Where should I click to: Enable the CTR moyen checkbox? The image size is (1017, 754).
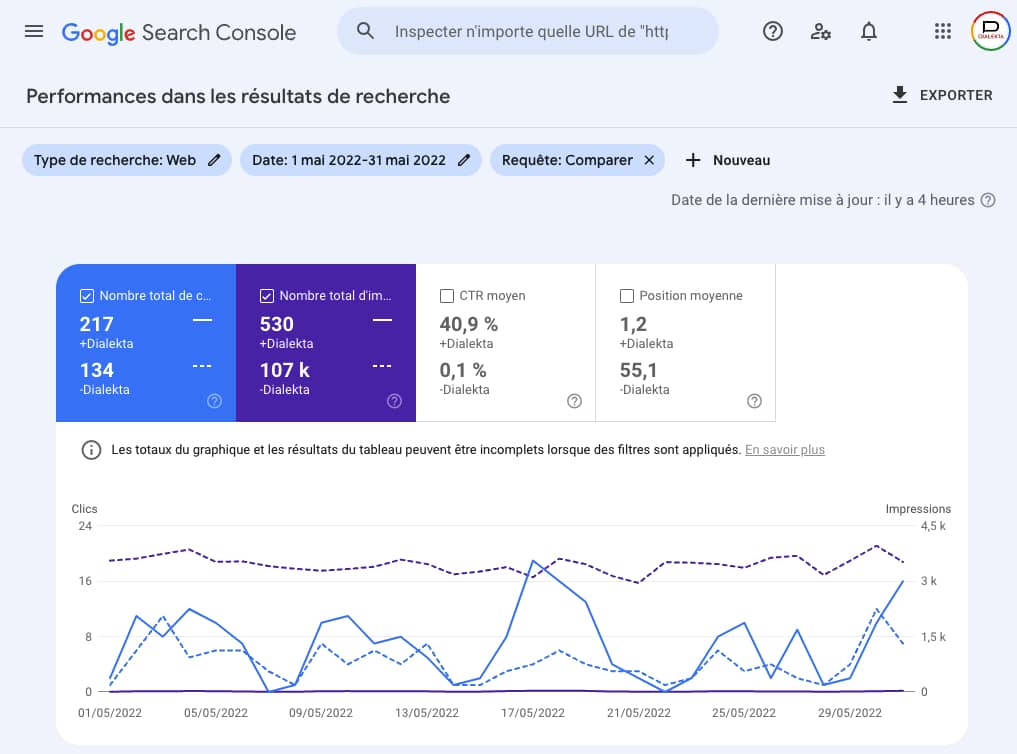447,296
